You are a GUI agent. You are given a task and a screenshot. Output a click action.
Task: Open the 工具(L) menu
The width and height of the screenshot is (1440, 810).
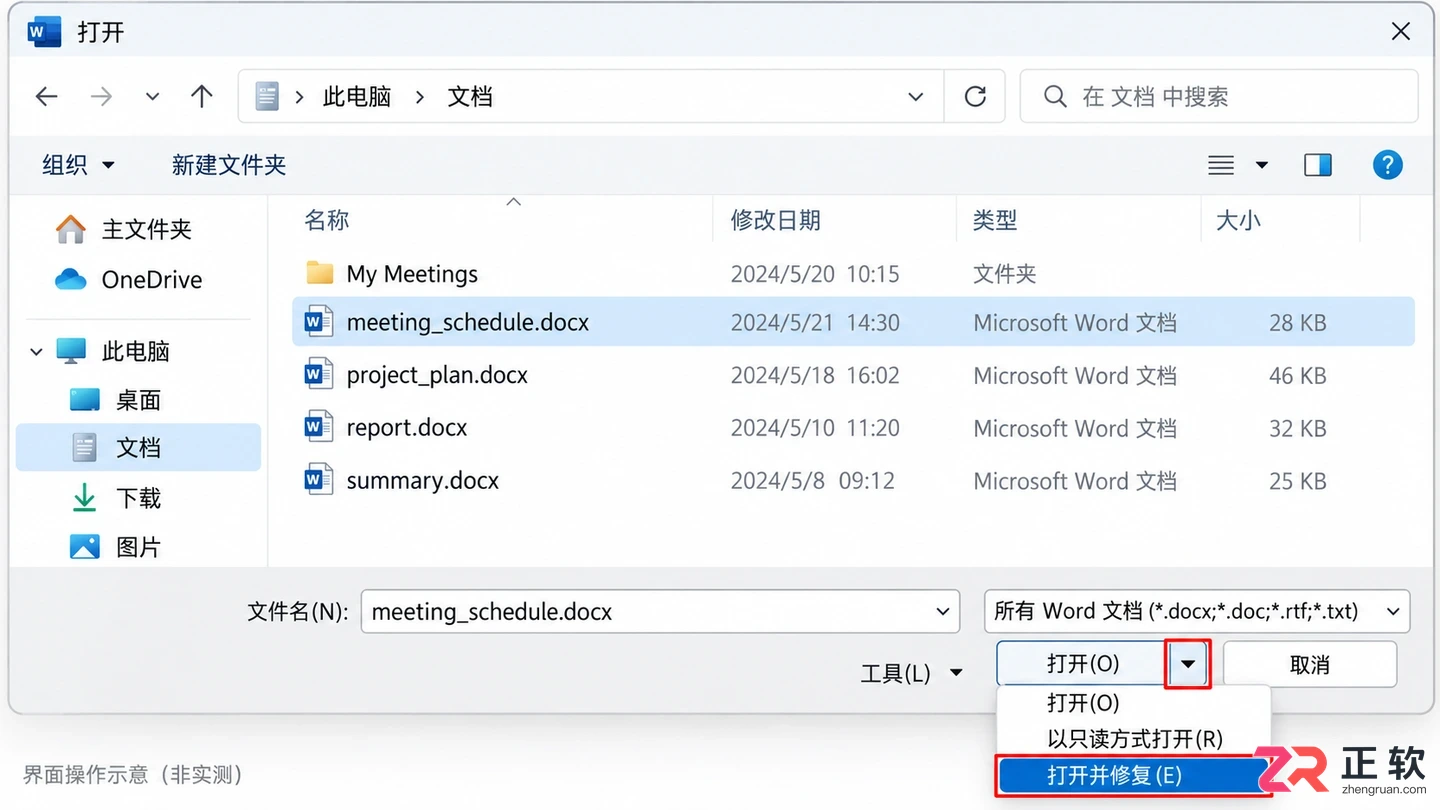pyautogui.click(x=911, y=673)
